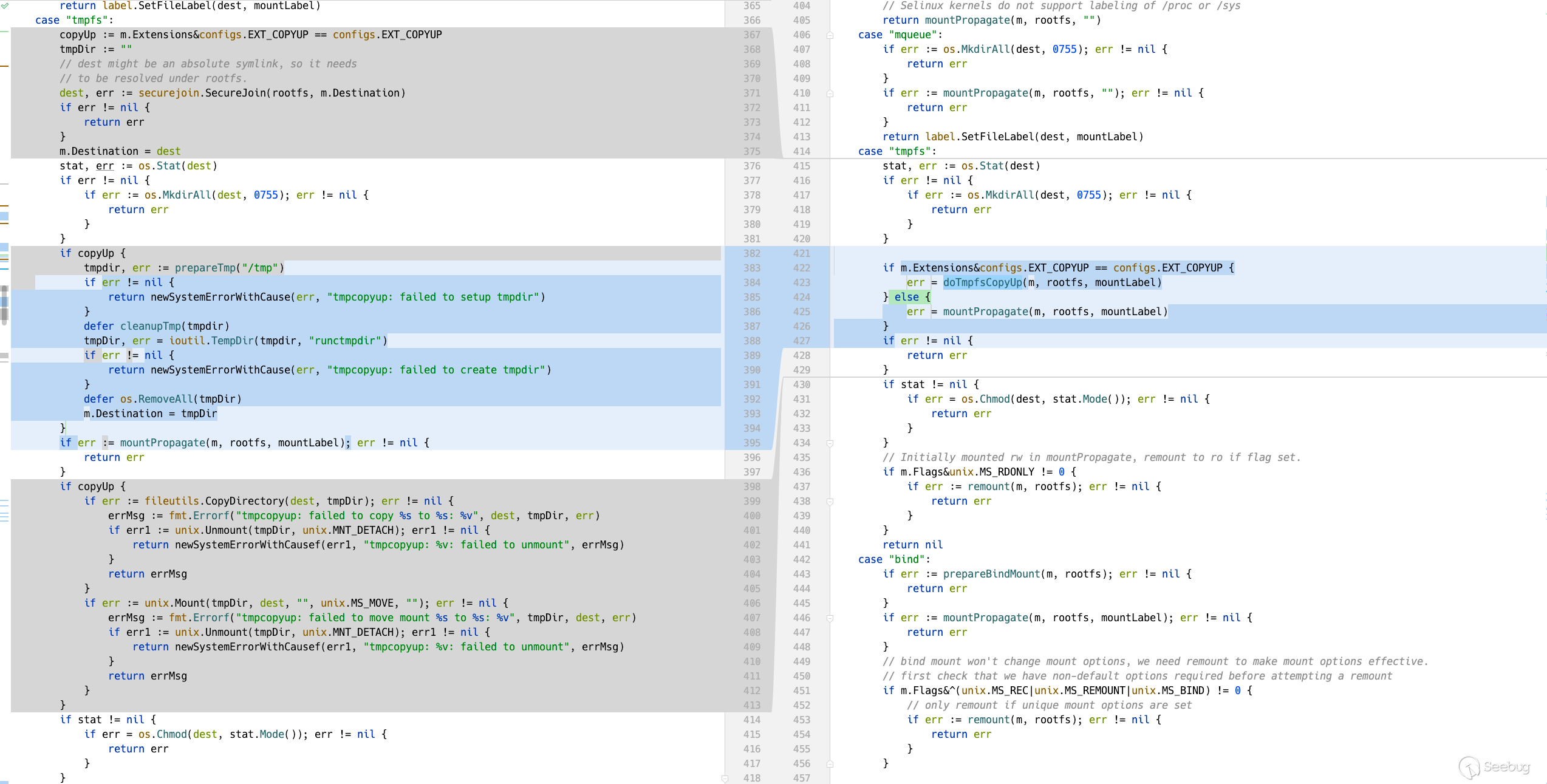Viewport: 1547px width, 784px height.
Task: Click prepareBindMount function call
Action: [991, 574]
